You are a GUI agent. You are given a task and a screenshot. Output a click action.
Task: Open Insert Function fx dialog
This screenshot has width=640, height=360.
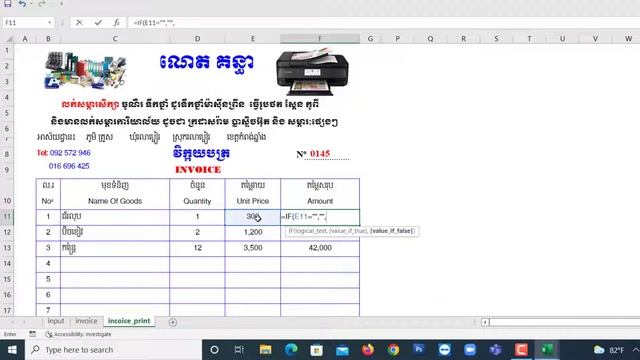(x=116, y=23)
